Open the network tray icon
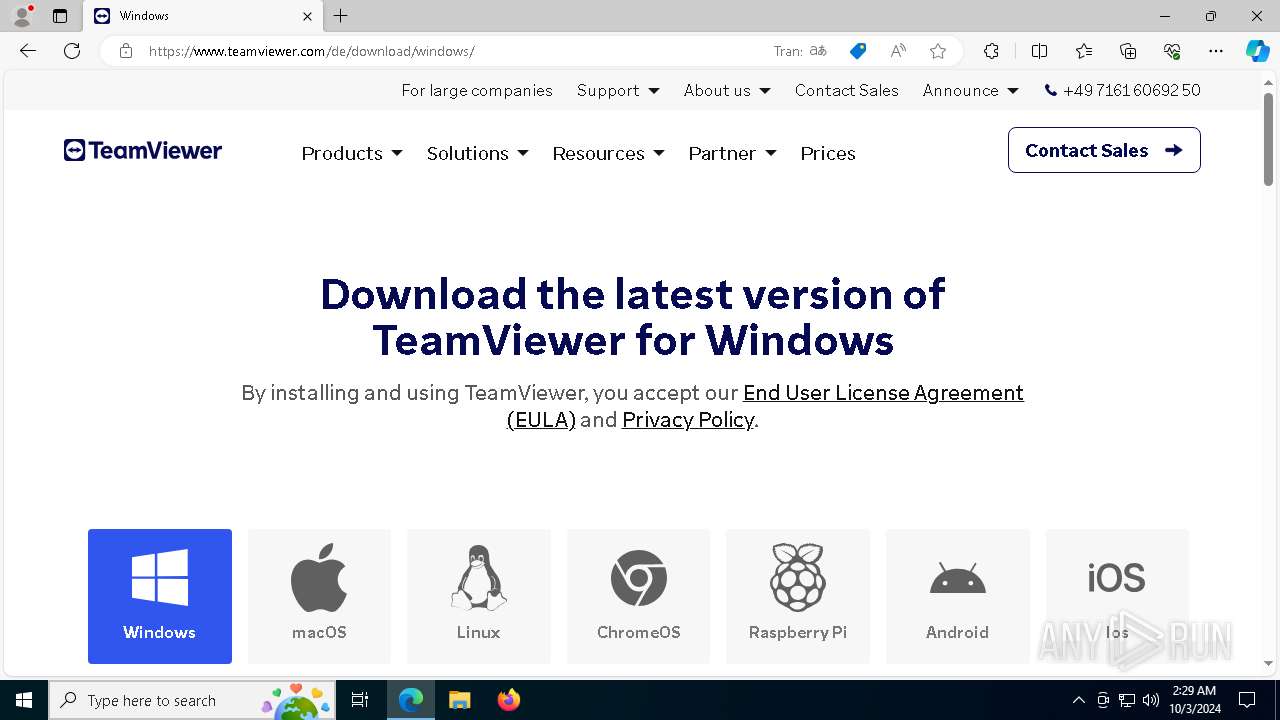Viewport: 1280px width, 720px height. click(x=1127, y=700)
